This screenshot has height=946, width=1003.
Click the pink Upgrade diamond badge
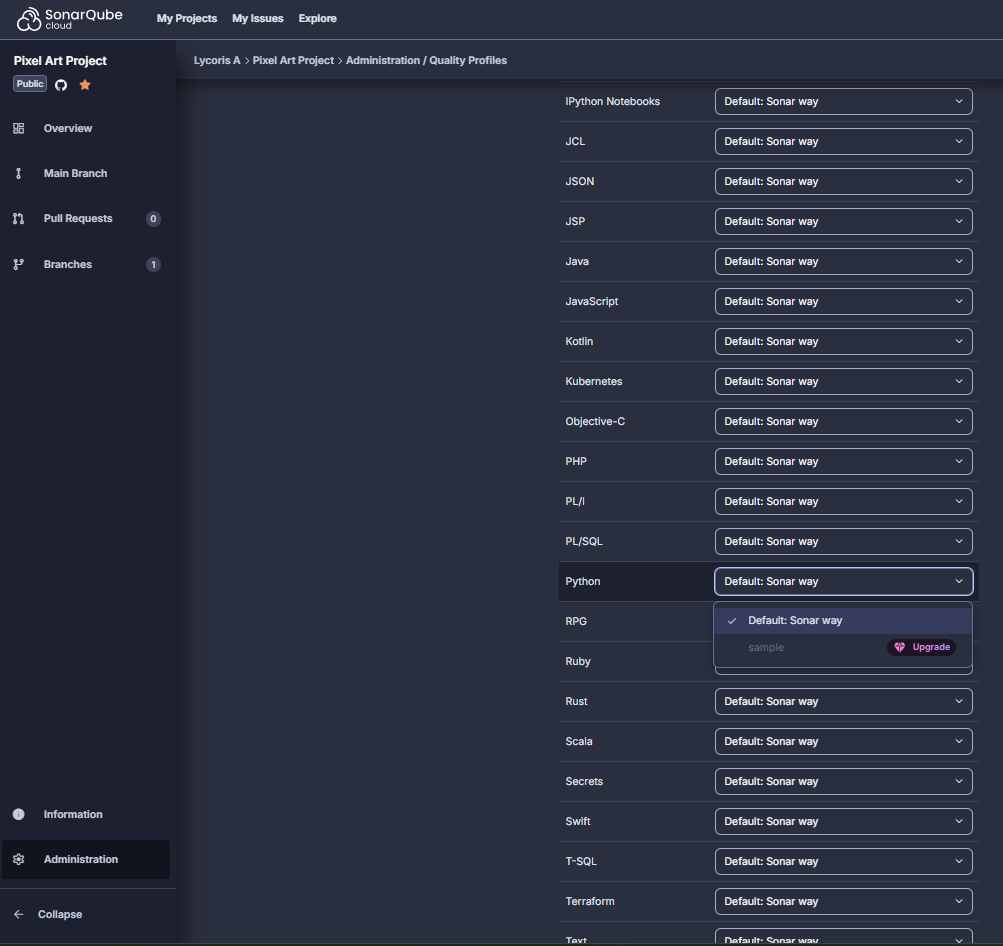[921, 647]
